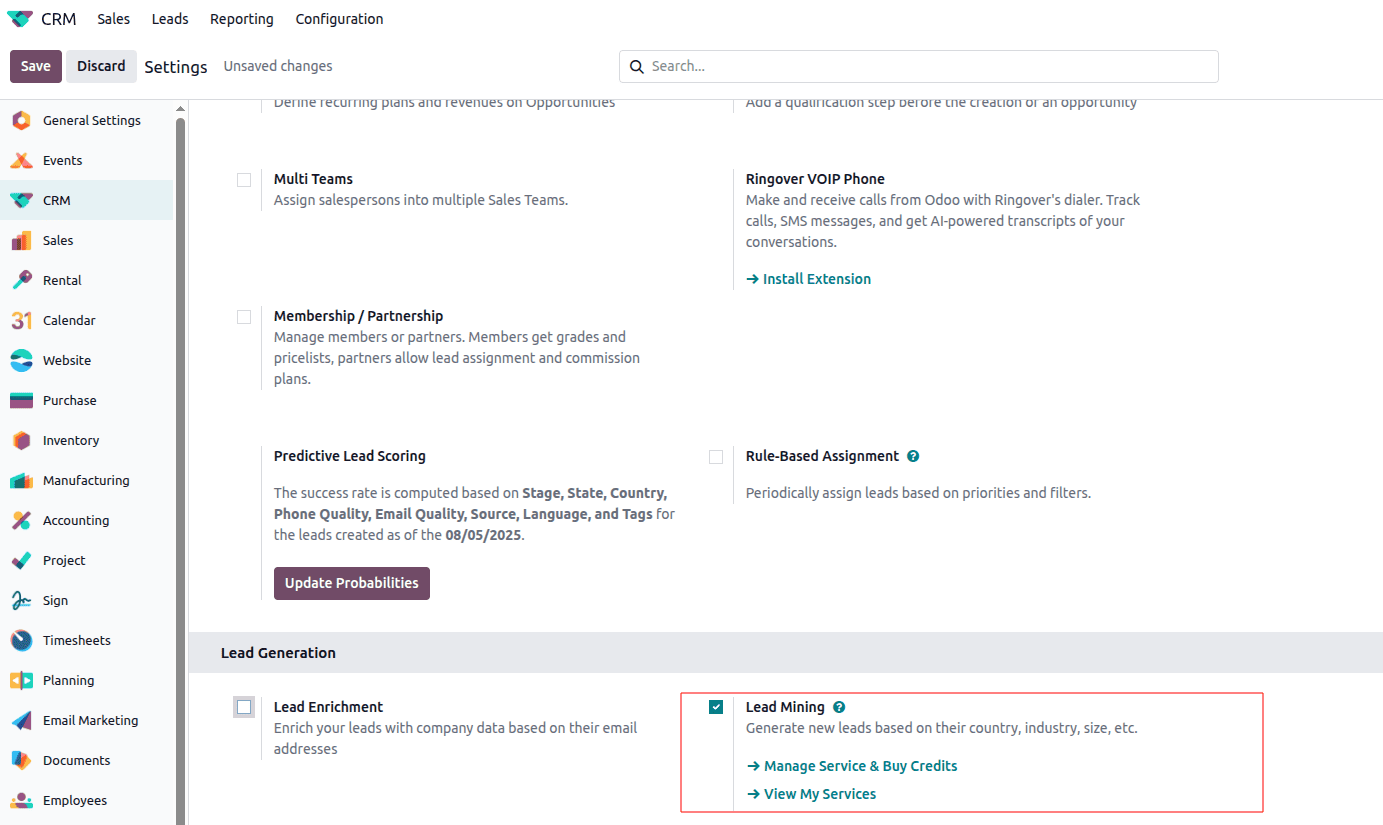1383x825 pixels.
Task: Click the Events sidebar icon
Action: 21,160
